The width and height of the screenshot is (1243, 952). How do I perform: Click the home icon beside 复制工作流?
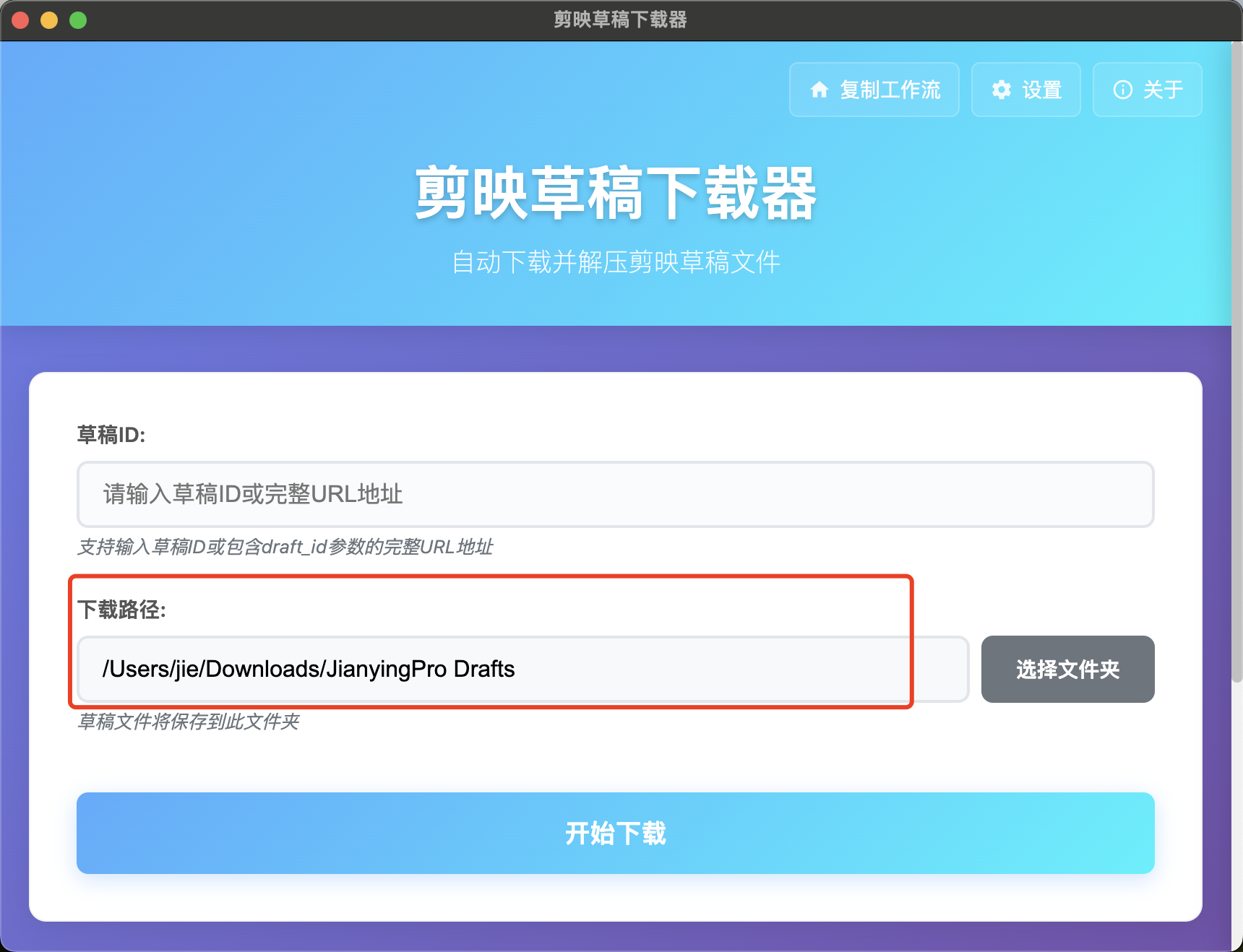tap(819, 90)
